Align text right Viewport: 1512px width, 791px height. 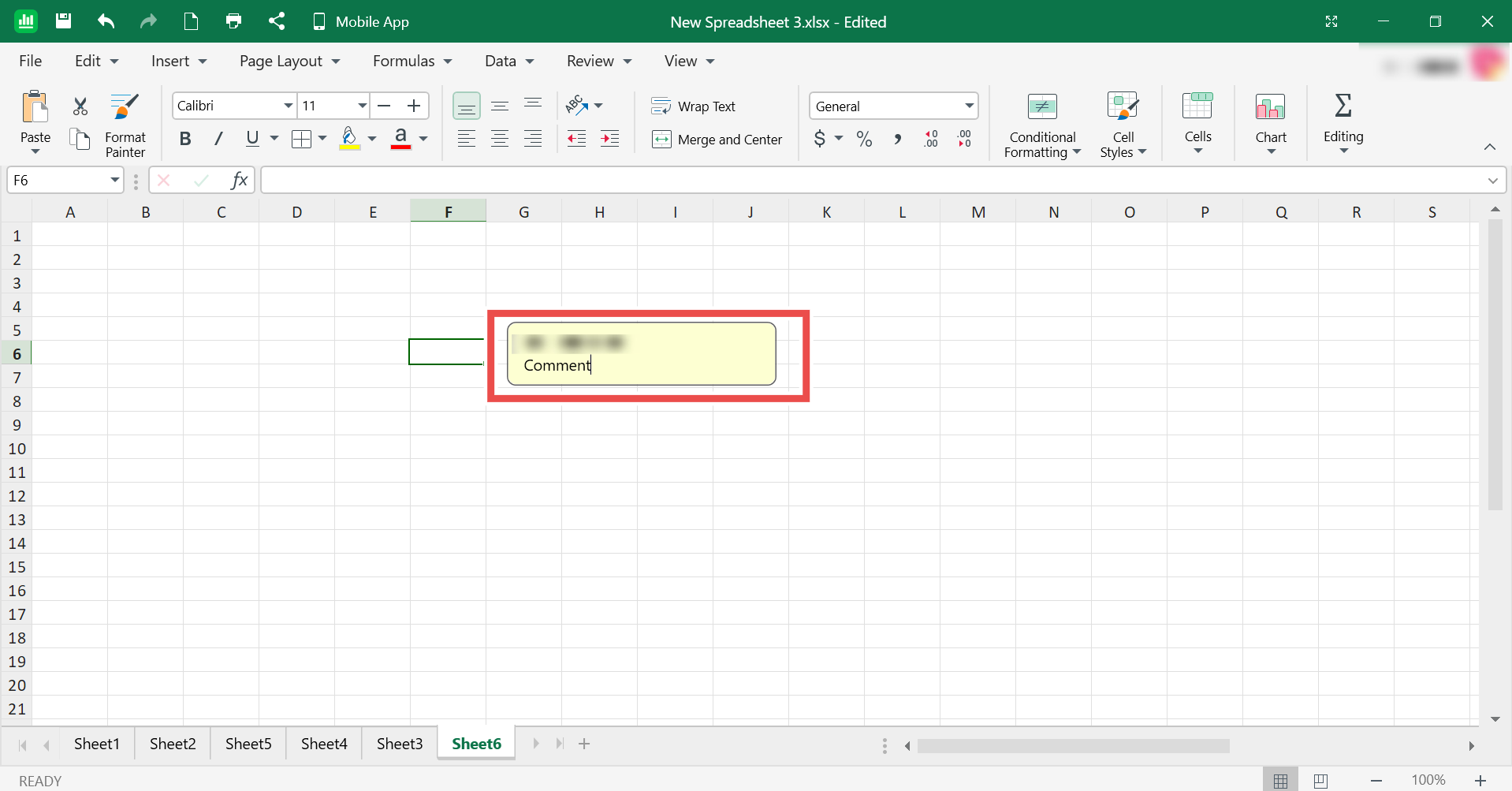pyautogui.click(x=533, y=139)
